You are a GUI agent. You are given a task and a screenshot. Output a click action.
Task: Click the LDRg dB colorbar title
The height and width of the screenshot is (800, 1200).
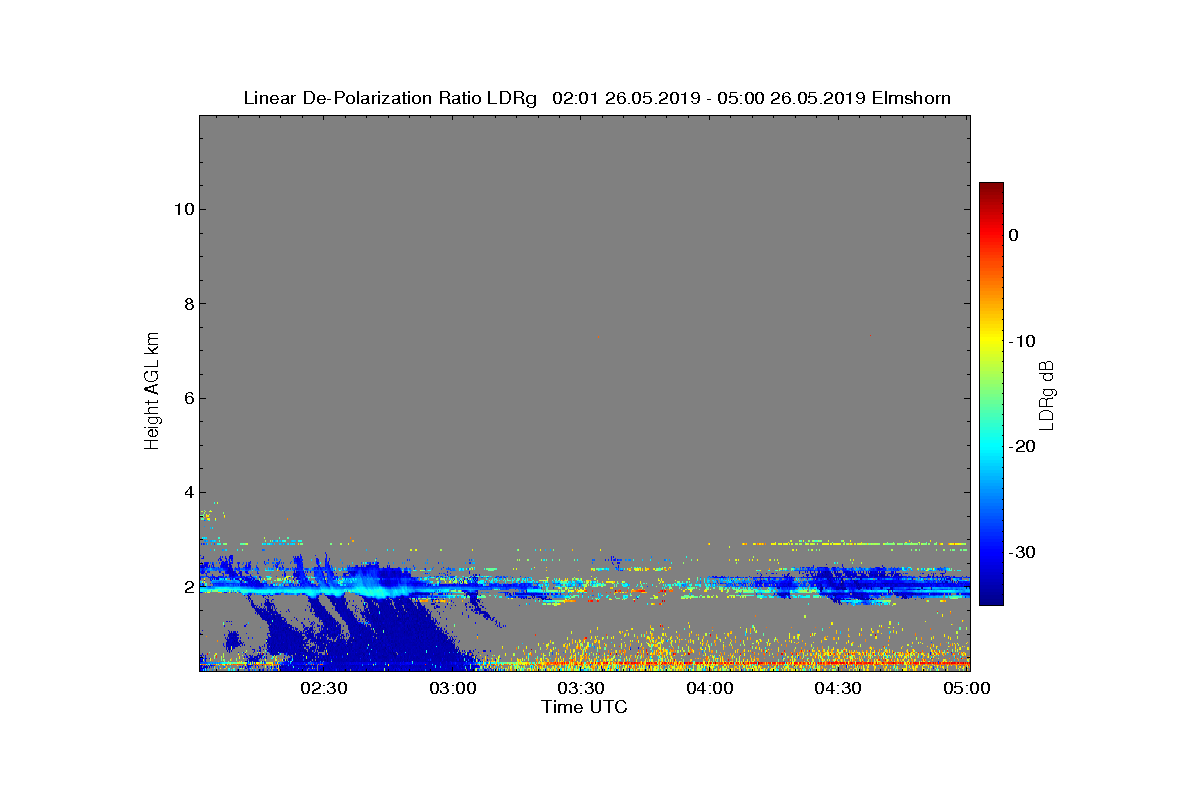[x=1047, y=394]
